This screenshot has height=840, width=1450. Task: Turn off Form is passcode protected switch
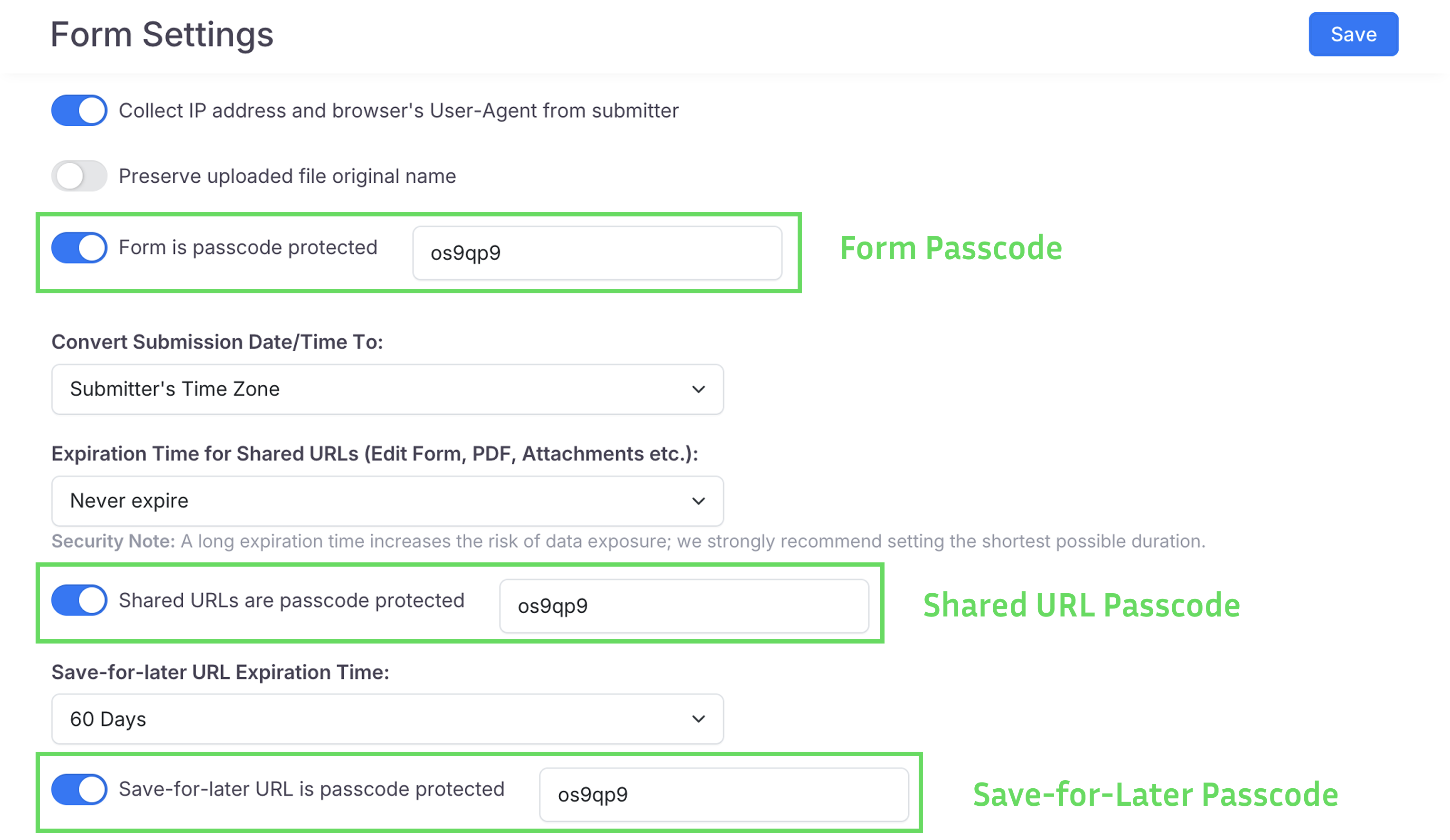pyautogui.click(x=79, y=248)
